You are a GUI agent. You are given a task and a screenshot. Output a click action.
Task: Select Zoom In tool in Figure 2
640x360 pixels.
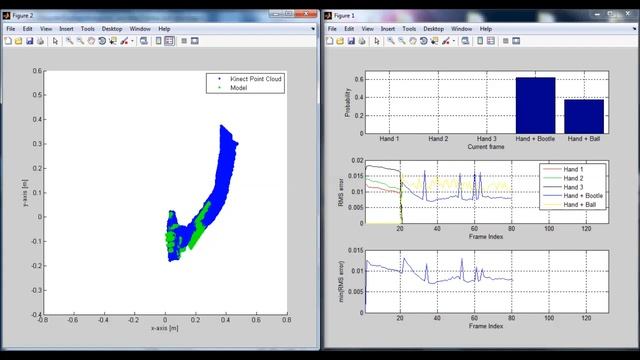click(x=69, y=41)
